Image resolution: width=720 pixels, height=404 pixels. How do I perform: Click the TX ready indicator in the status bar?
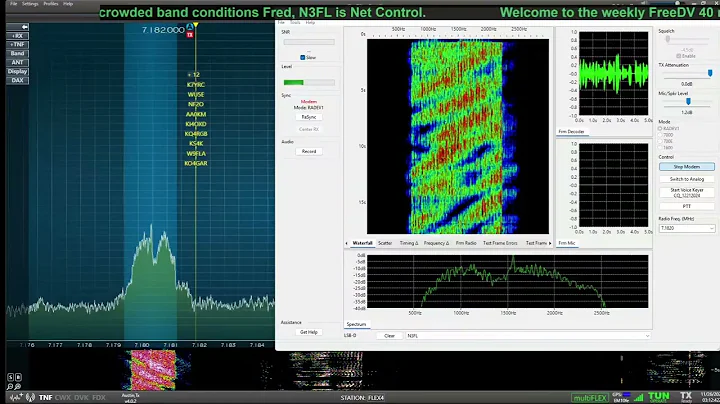[x=686, y=397]
